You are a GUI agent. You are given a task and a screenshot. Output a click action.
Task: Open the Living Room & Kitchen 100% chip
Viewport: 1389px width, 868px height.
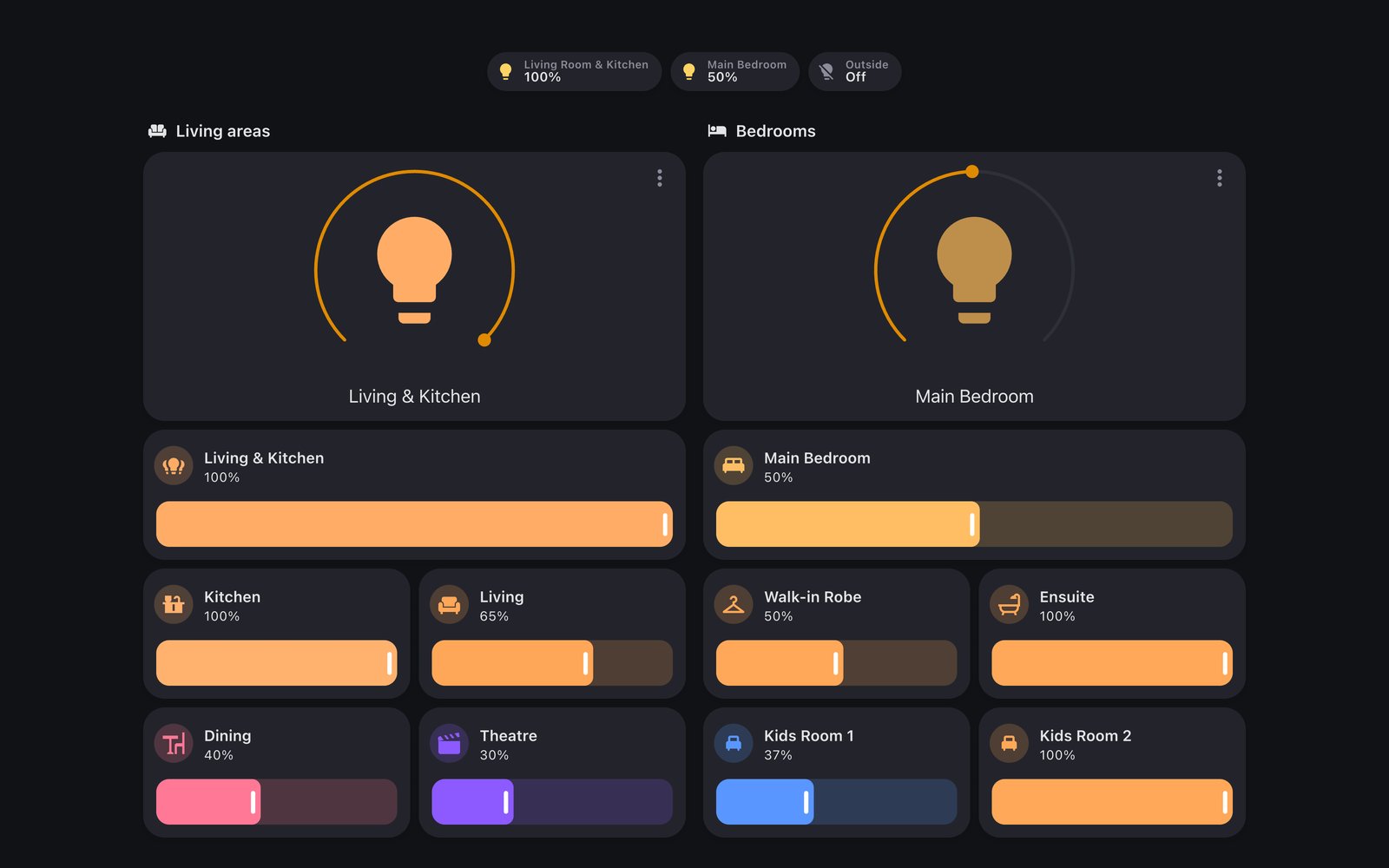point(574,71)
